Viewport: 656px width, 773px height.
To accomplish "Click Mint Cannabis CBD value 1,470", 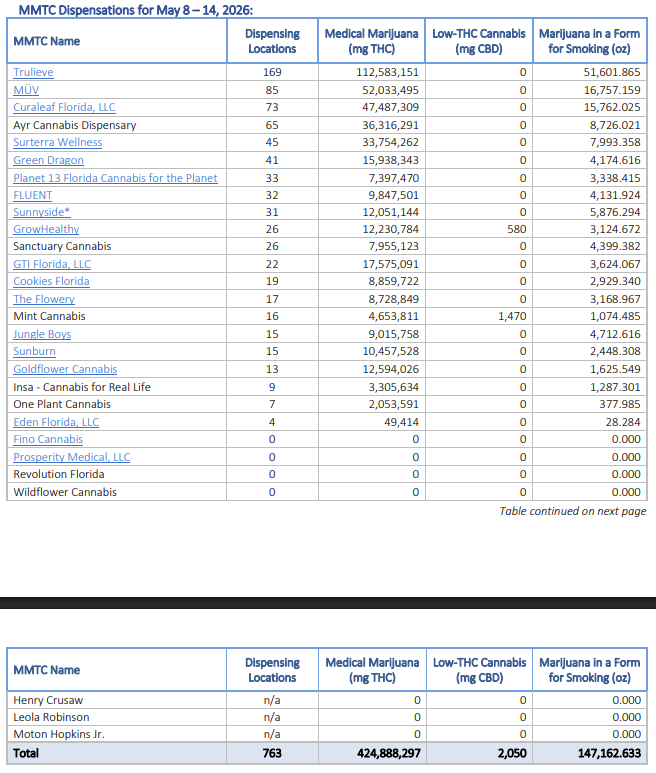I will coord(512,316).
